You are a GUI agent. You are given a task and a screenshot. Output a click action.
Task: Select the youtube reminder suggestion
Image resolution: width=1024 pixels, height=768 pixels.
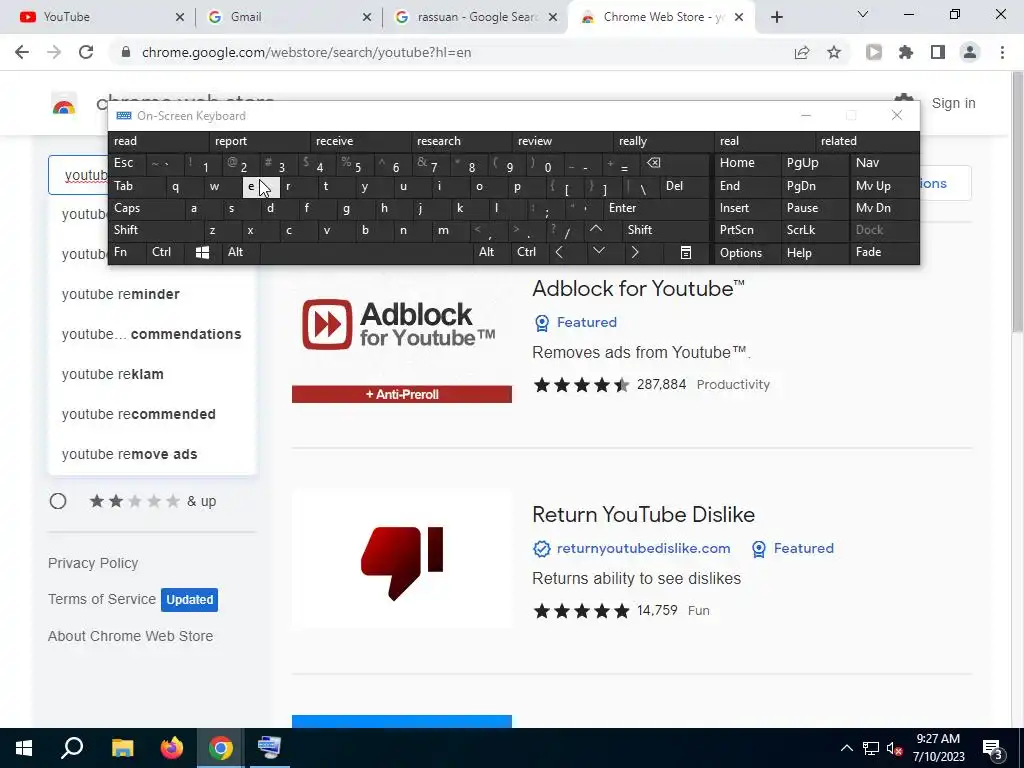tap(120, 294)
